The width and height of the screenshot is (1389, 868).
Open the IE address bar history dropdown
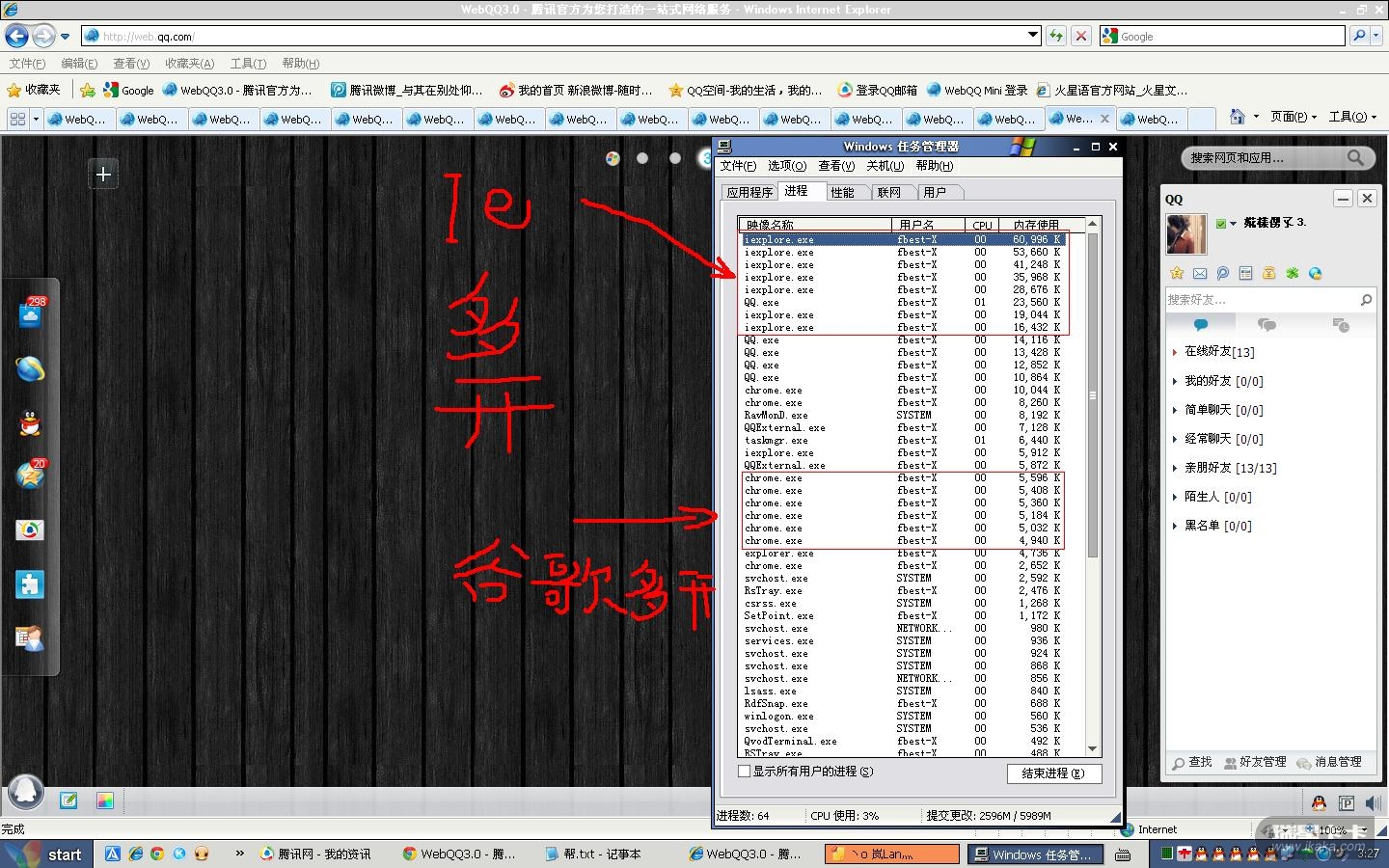point(1033,36)
